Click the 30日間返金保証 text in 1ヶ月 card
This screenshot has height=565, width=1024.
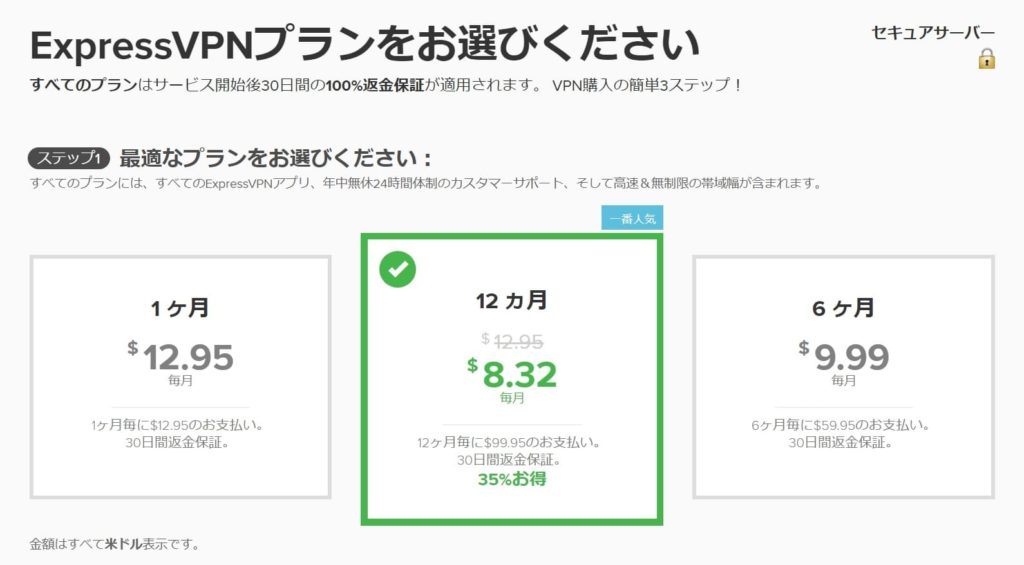(x=178, y=443)
